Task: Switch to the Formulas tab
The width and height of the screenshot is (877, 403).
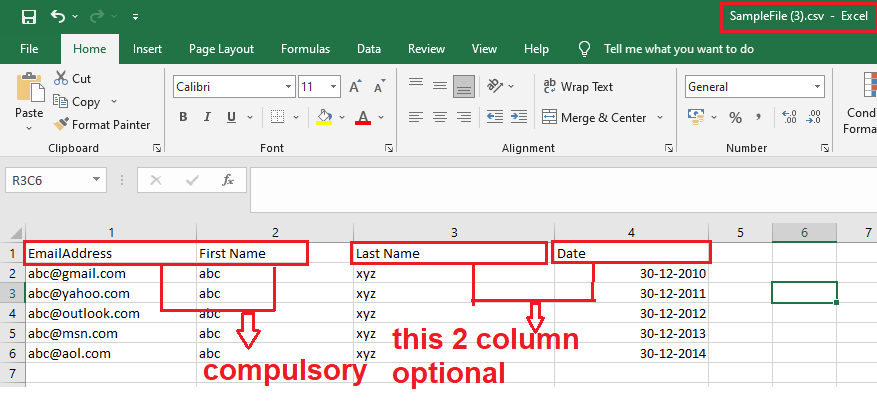Action: [305, 48]
